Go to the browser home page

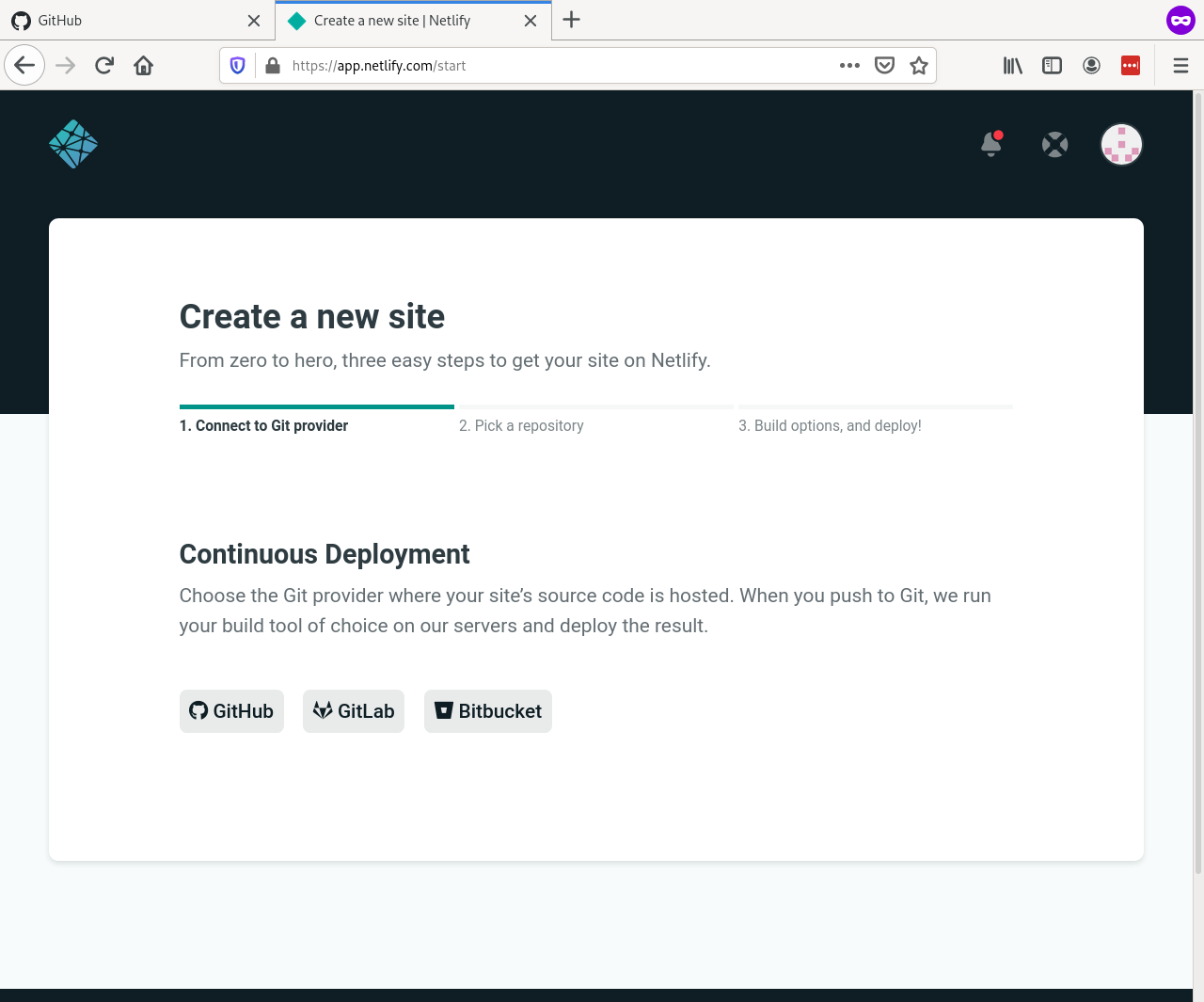143,65
